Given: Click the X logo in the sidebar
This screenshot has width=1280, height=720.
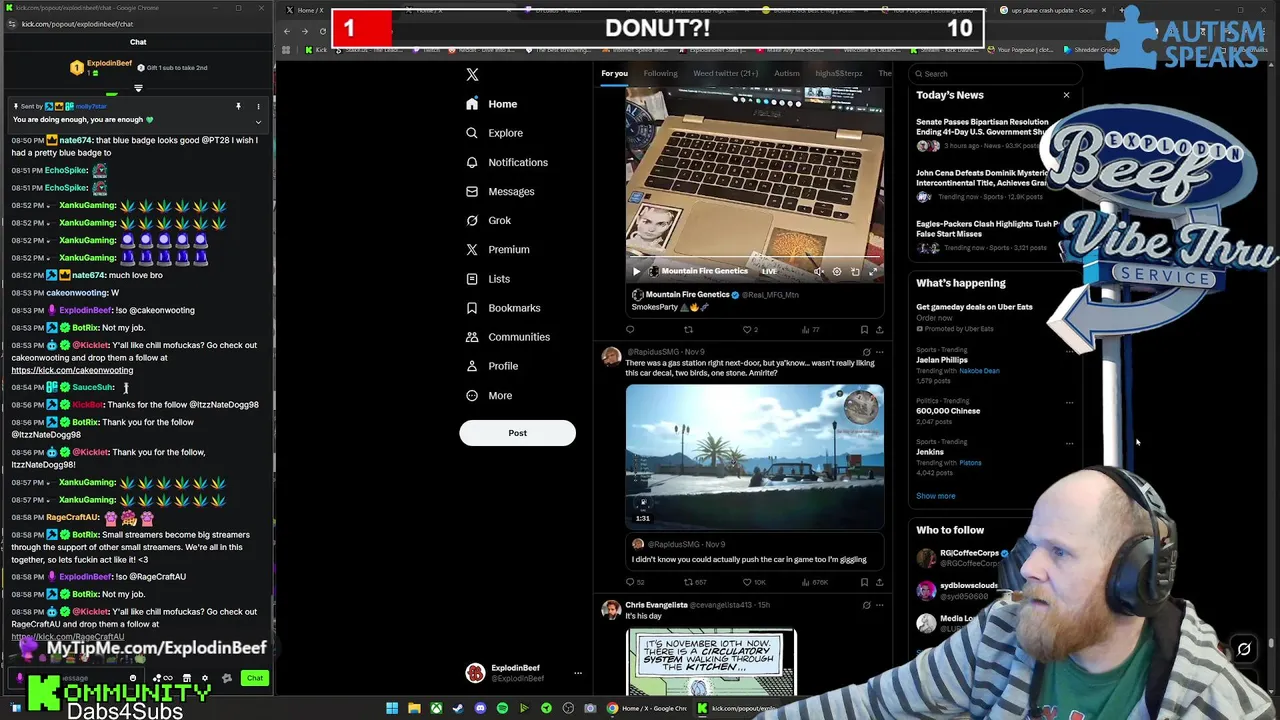Looking at the screenshot, I should click(x=472, y=74).
